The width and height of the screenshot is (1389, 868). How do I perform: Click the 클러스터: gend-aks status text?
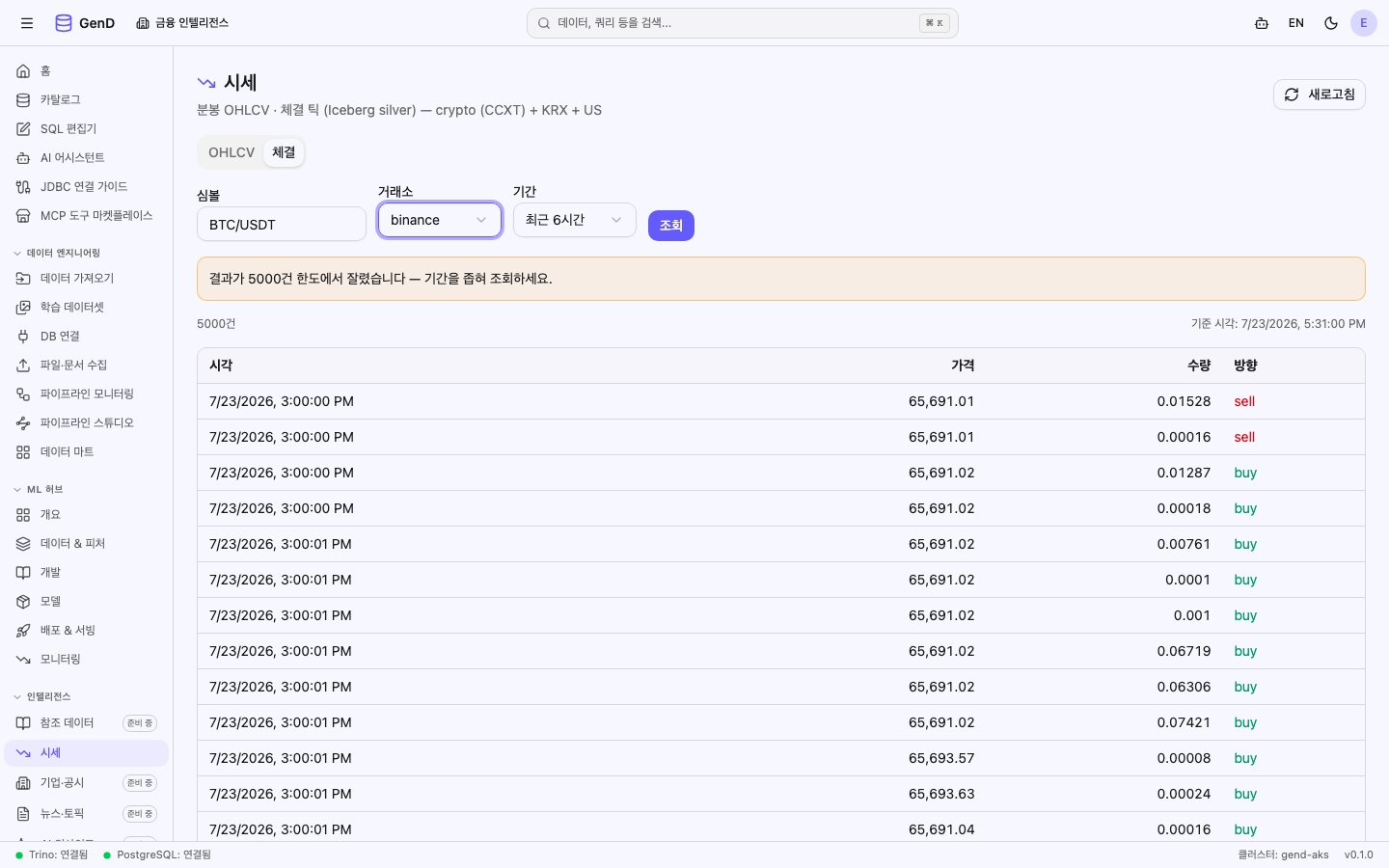coord(1283,854)
